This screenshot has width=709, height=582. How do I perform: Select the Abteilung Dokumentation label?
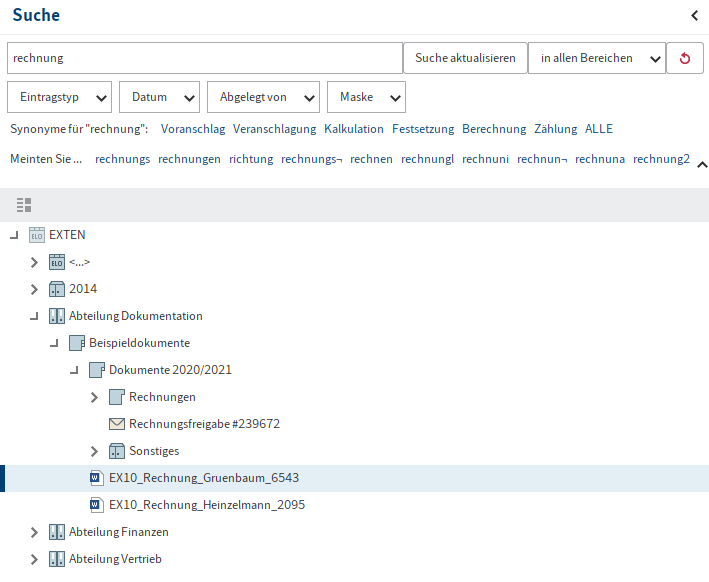136,316
